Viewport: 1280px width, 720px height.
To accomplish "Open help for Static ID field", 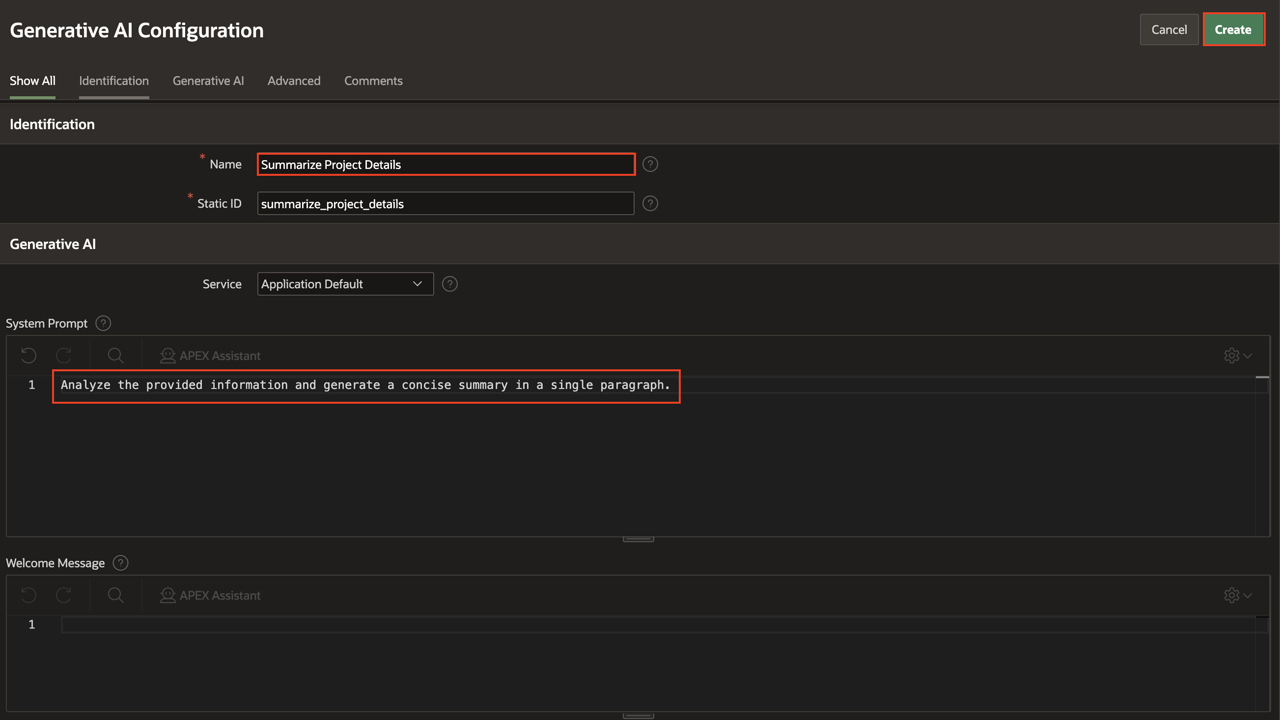I will 650,203.
